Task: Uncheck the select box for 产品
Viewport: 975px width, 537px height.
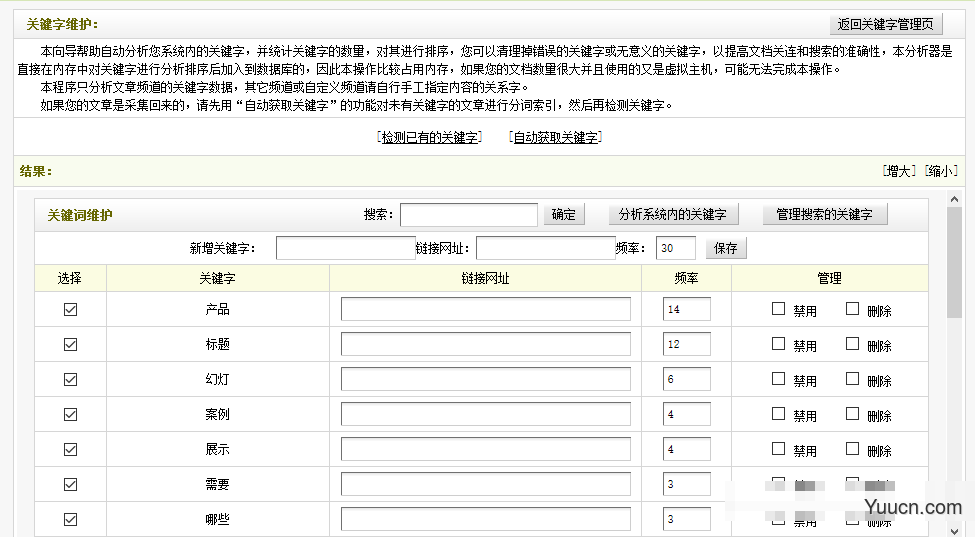Action: tap(70, 310)
